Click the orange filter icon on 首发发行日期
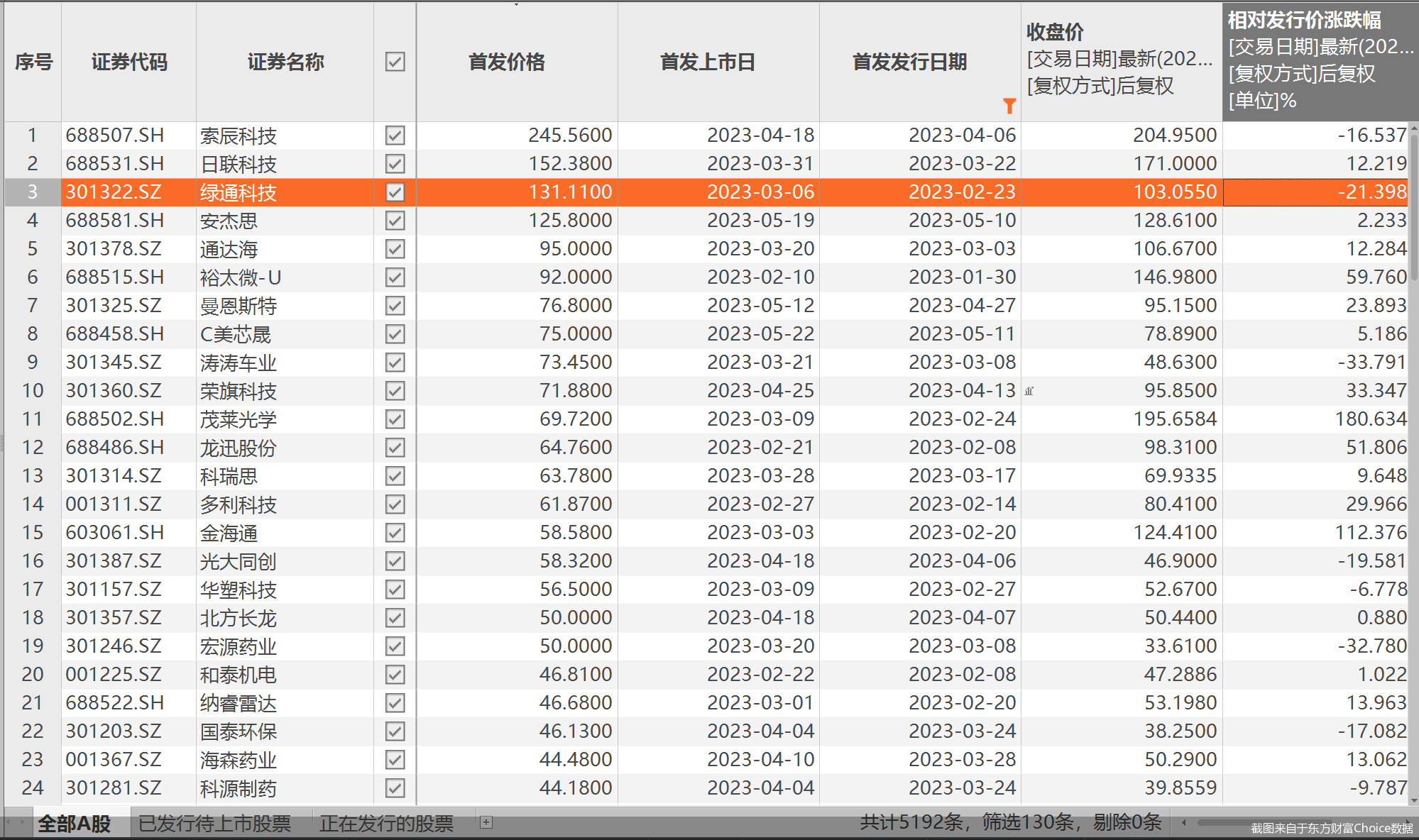The height and width of the screenshot is (840, 1419). point(1009,106)
